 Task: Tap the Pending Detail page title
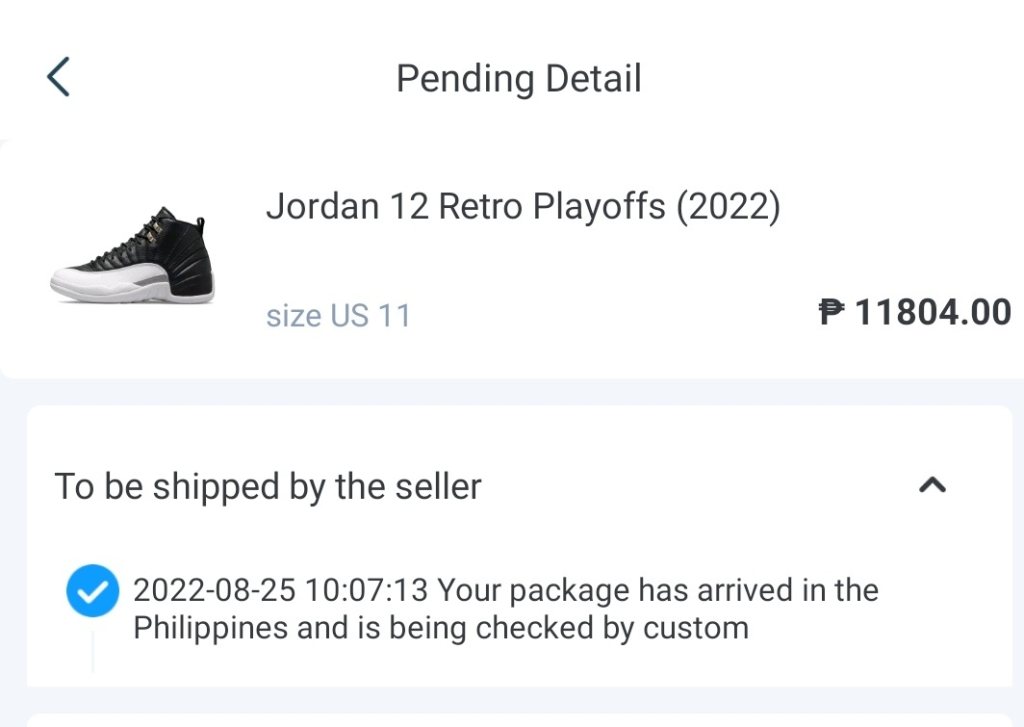[518, 78]
